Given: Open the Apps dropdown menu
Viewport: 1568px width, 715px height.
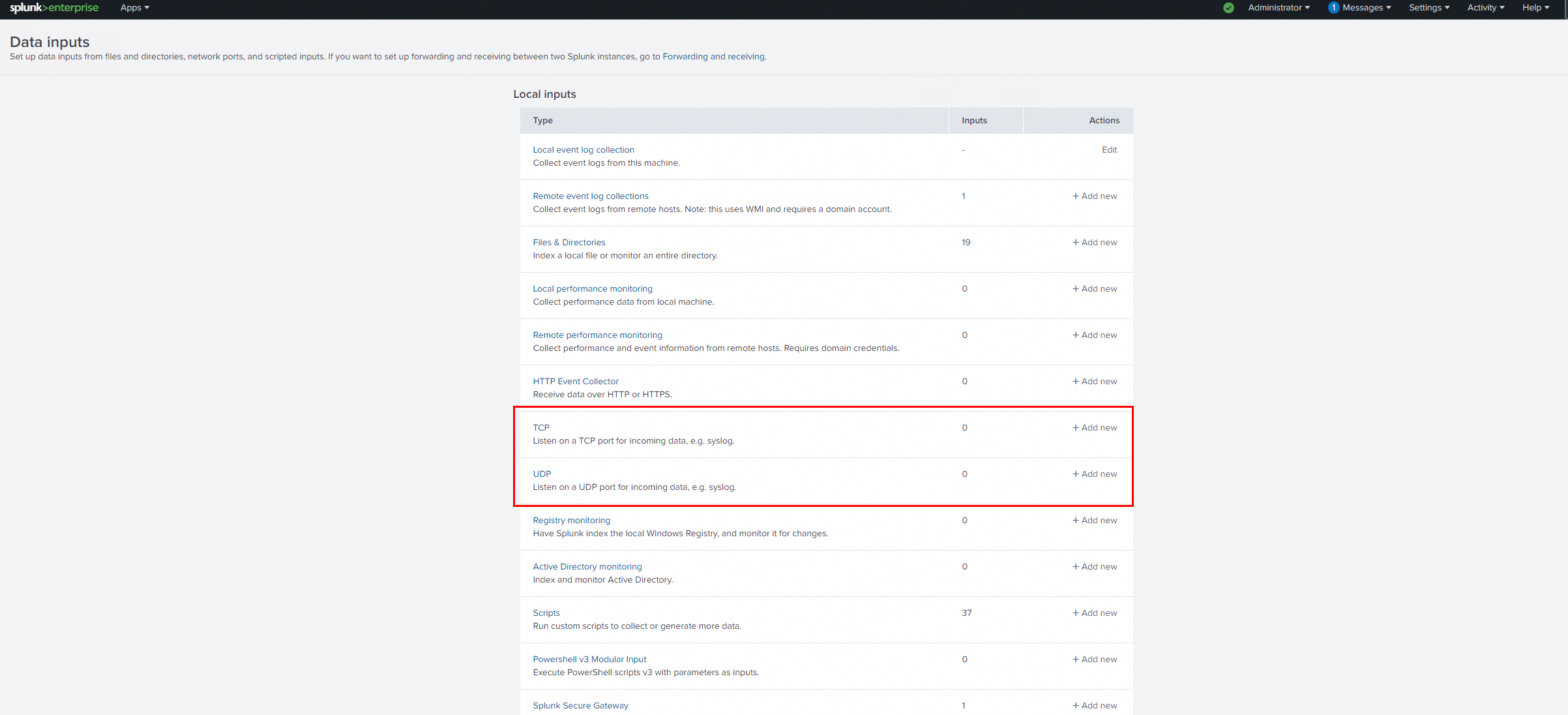Looking at the screenshot, I should click(135, 8).
